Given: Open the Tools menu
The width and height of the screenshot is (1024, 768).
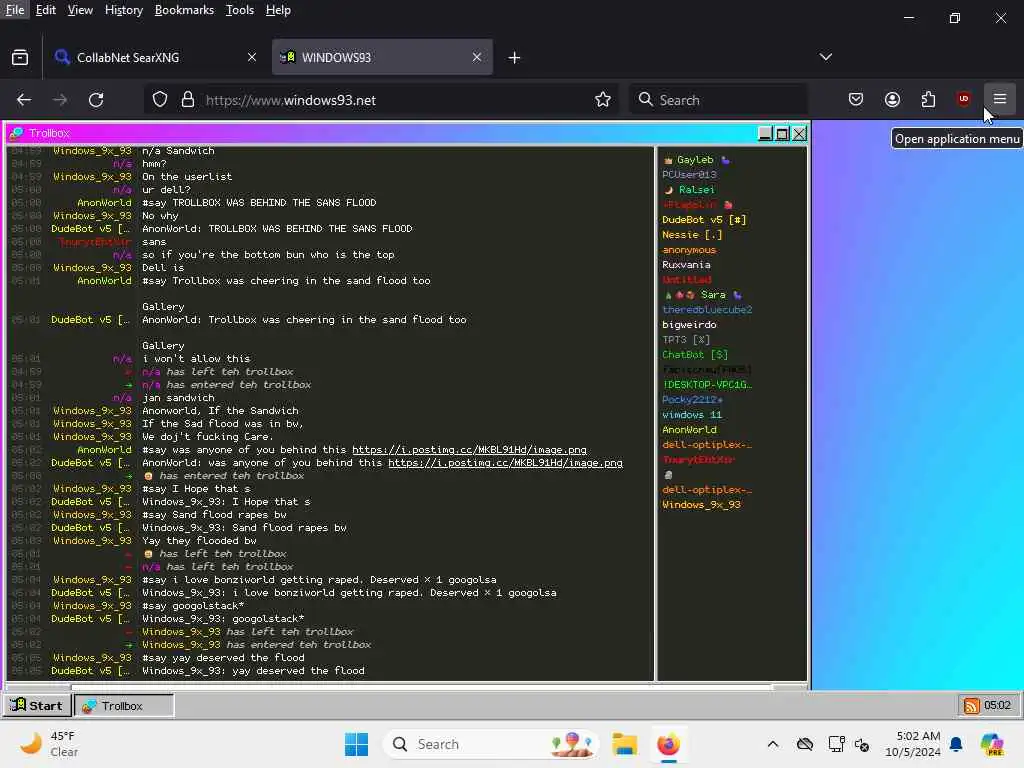Looking at the screenshot, I should coord(240,10).
